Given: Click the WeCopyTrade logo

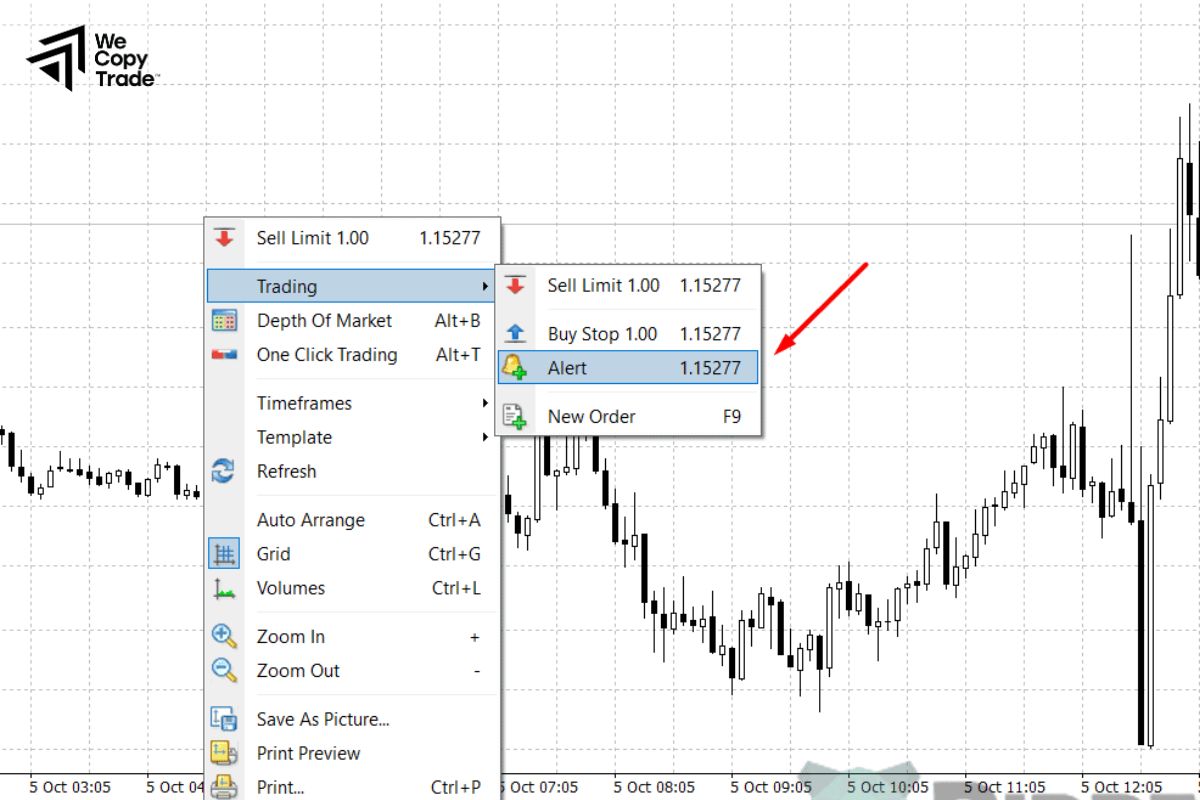Looking at the screenshot, I should tap(93, 58).
